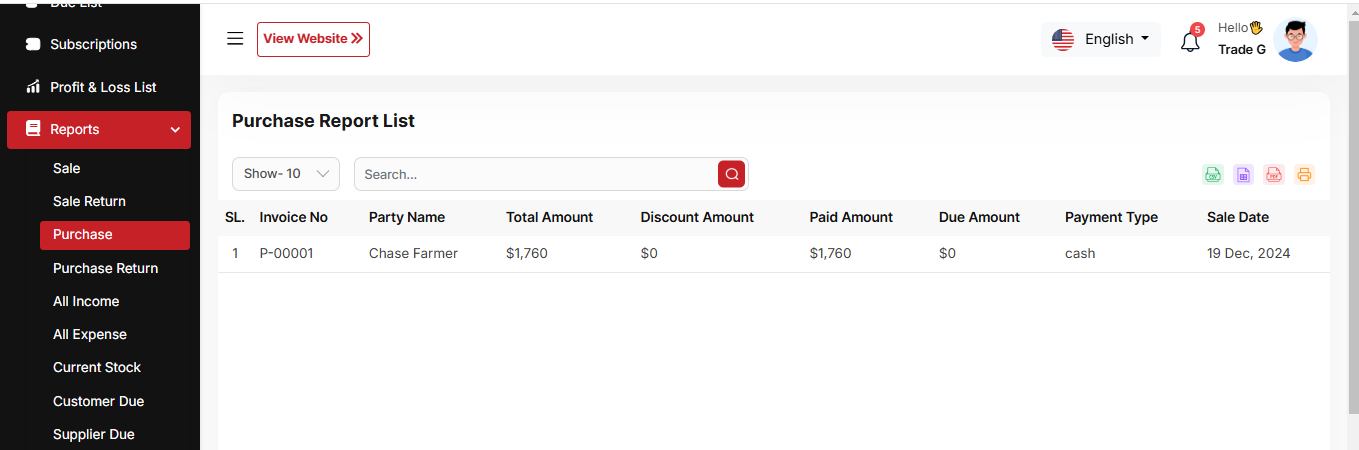Toggle the hamburger sidebar menu

pos(235,39)
